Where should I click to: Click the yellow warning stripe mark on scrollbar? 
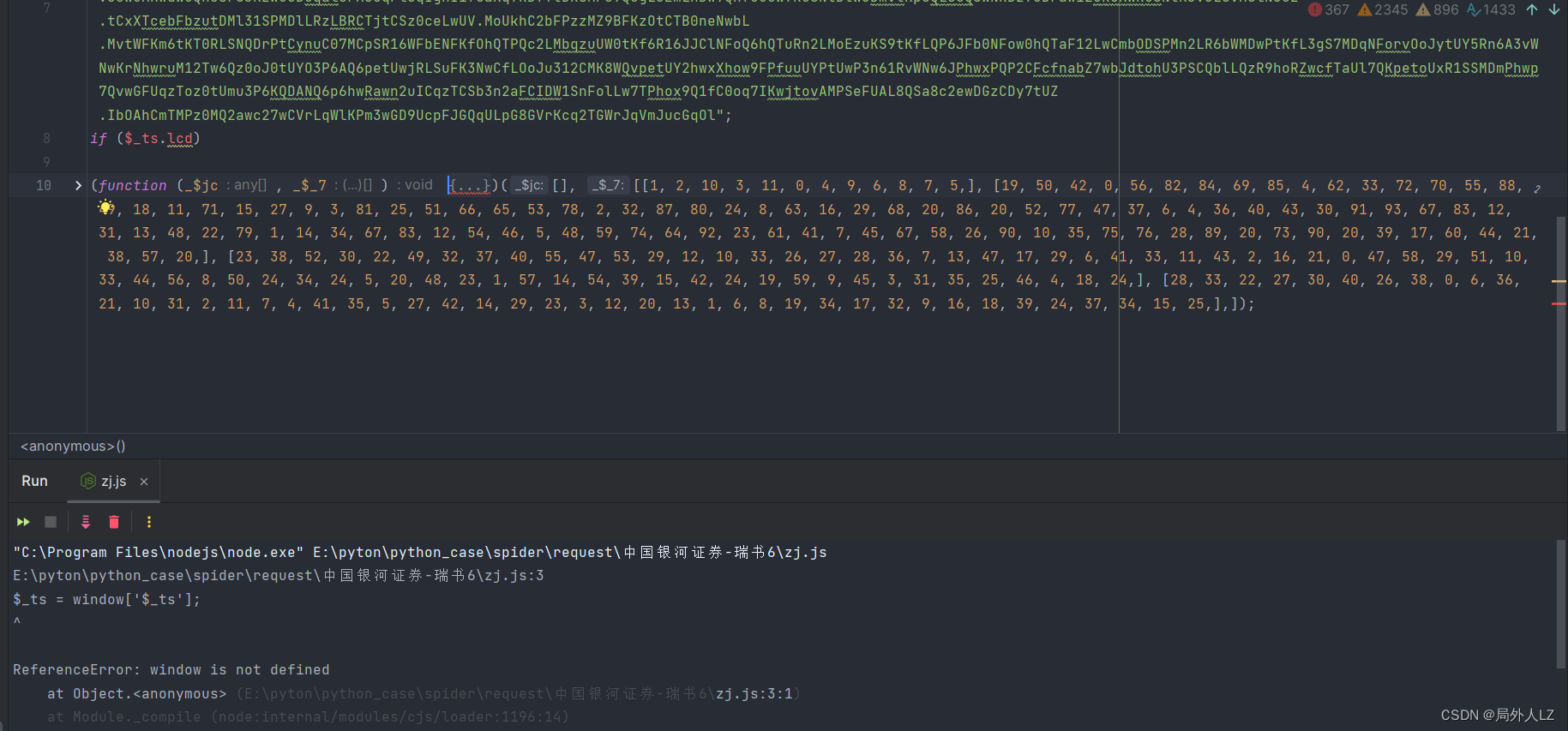pos(1559,281)
